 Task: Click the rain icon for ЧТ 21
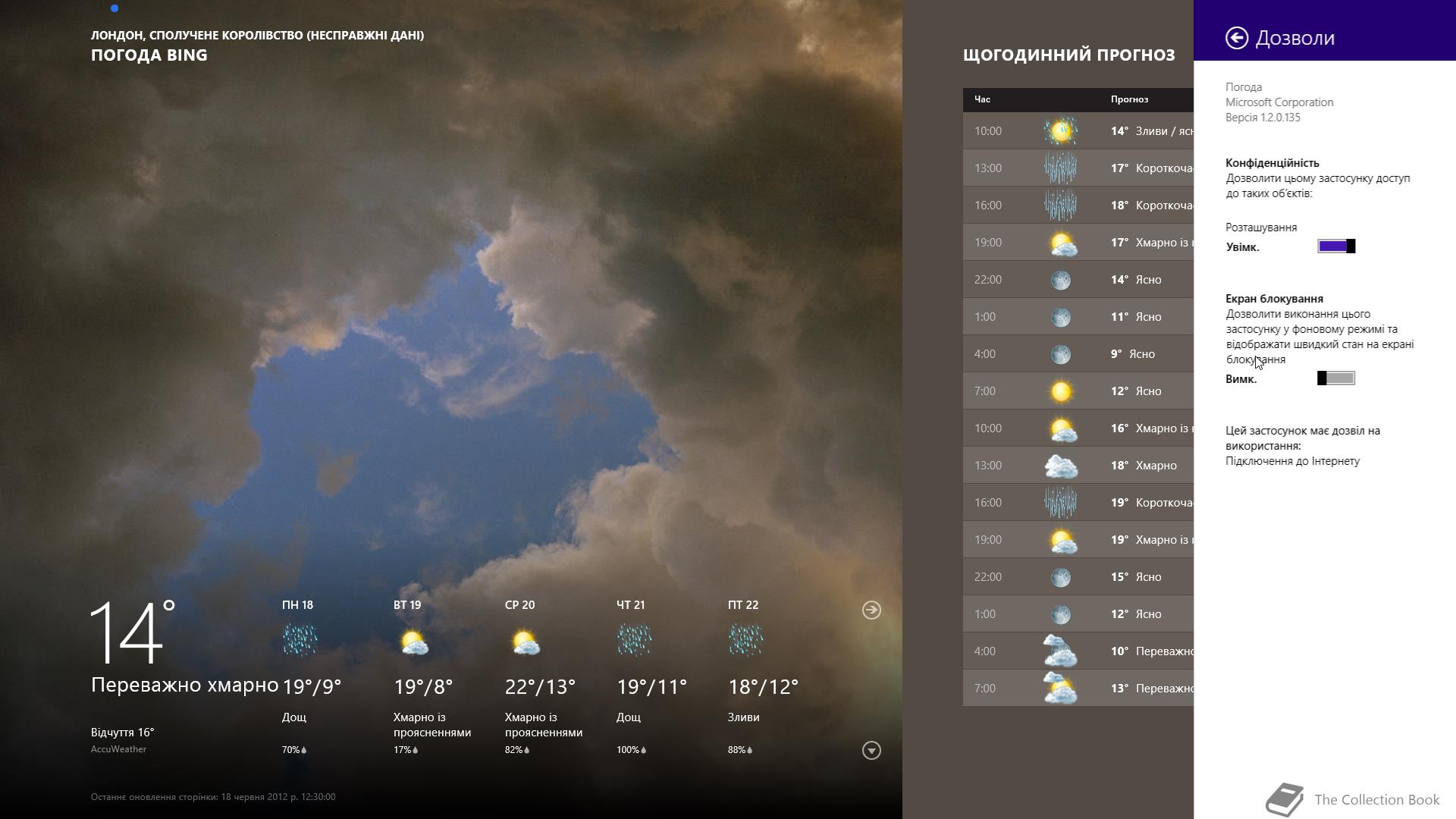click(634, 641)
